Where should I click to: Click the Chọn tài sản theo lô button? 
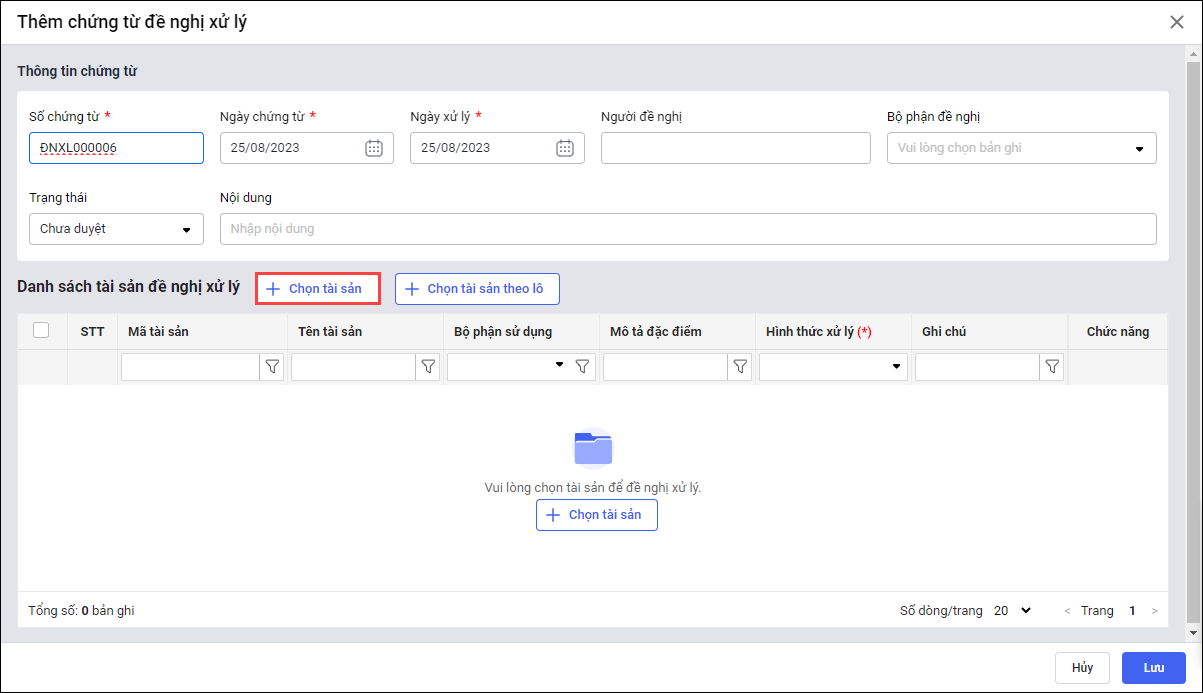click(x=477, y=289)
